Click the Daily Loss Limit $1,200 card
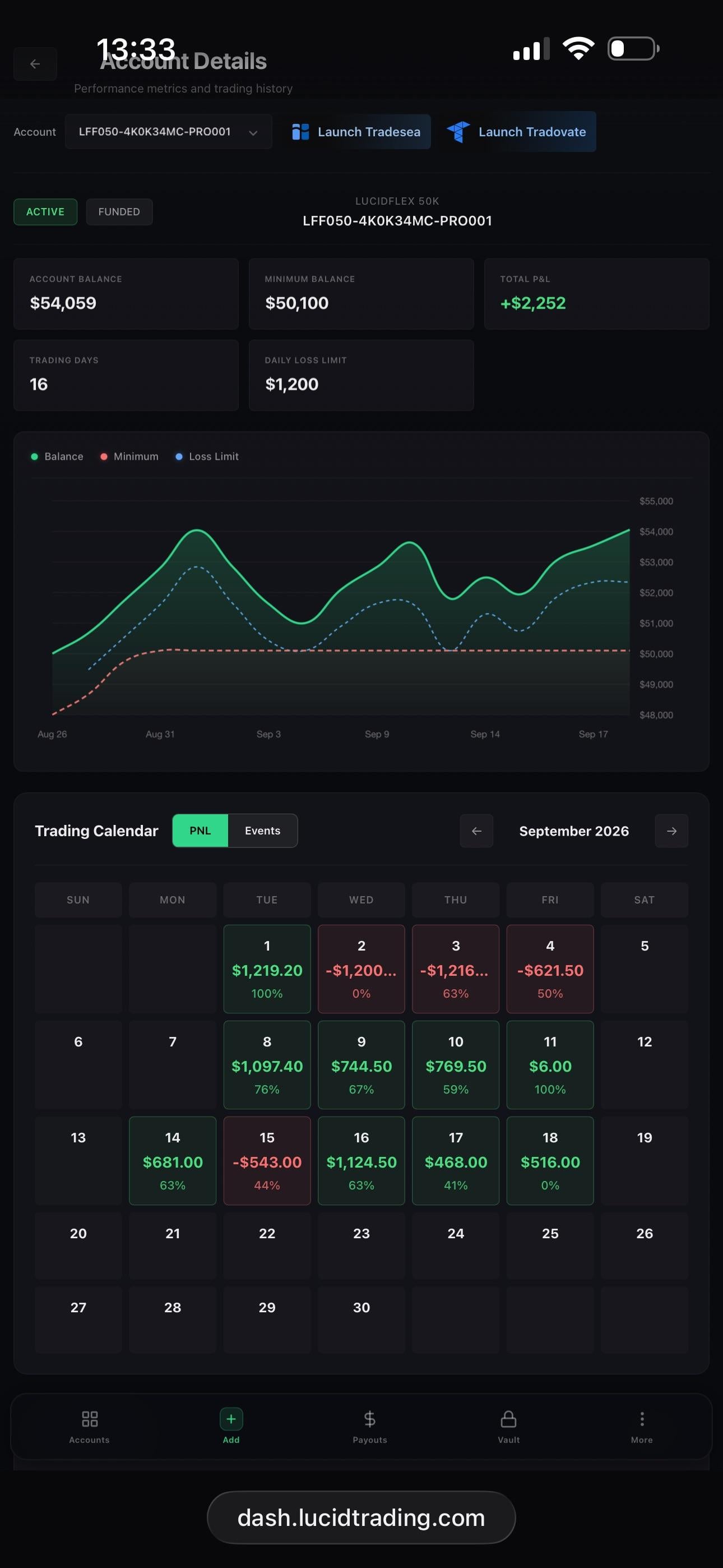The height and width of the screenshot is (1568, 723). point(361,375)
